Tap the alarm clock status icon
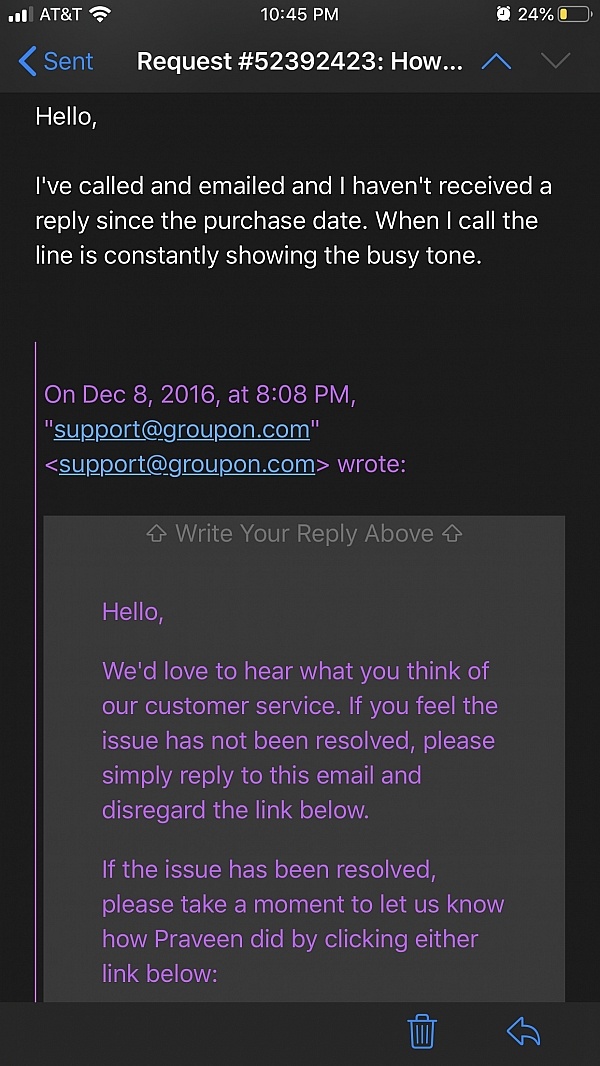The width and height of the screenshot is (600, 1066). tap(504, 14)
